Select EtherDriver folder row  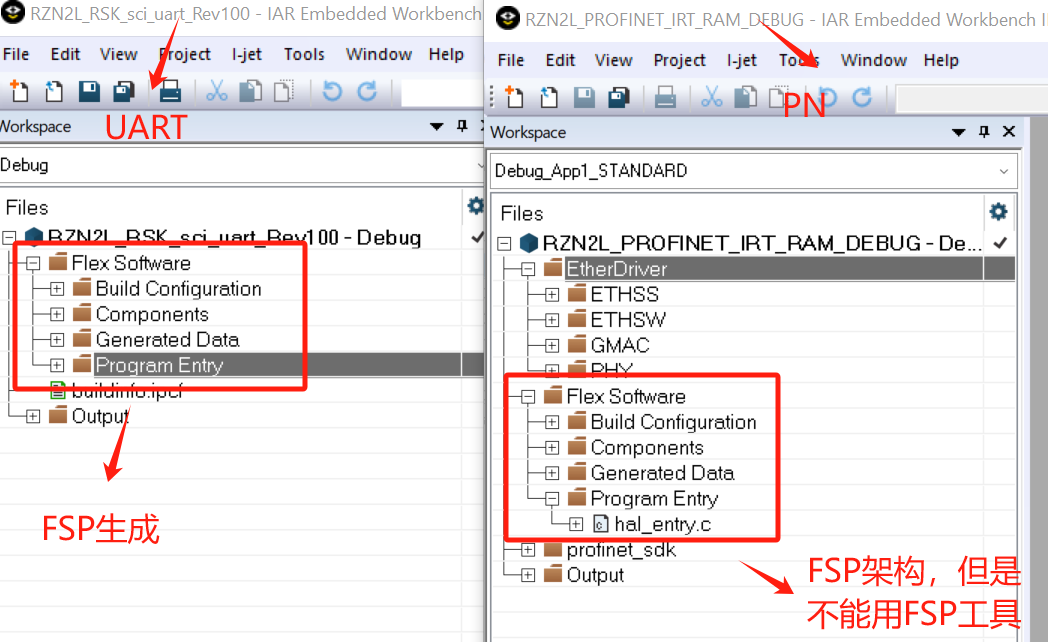click(616, 269)
